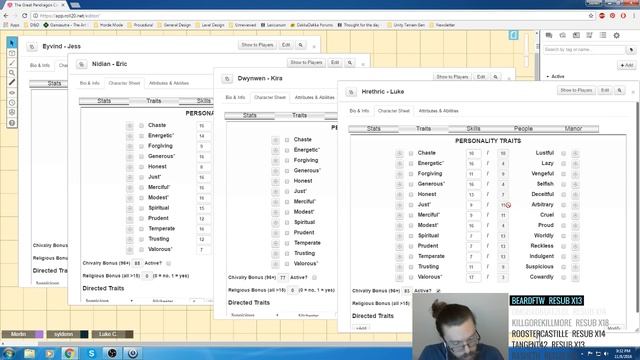Roll the Lustful dice button on Hrethric sheet
The image size is (640, 360).
coord(575,153)
